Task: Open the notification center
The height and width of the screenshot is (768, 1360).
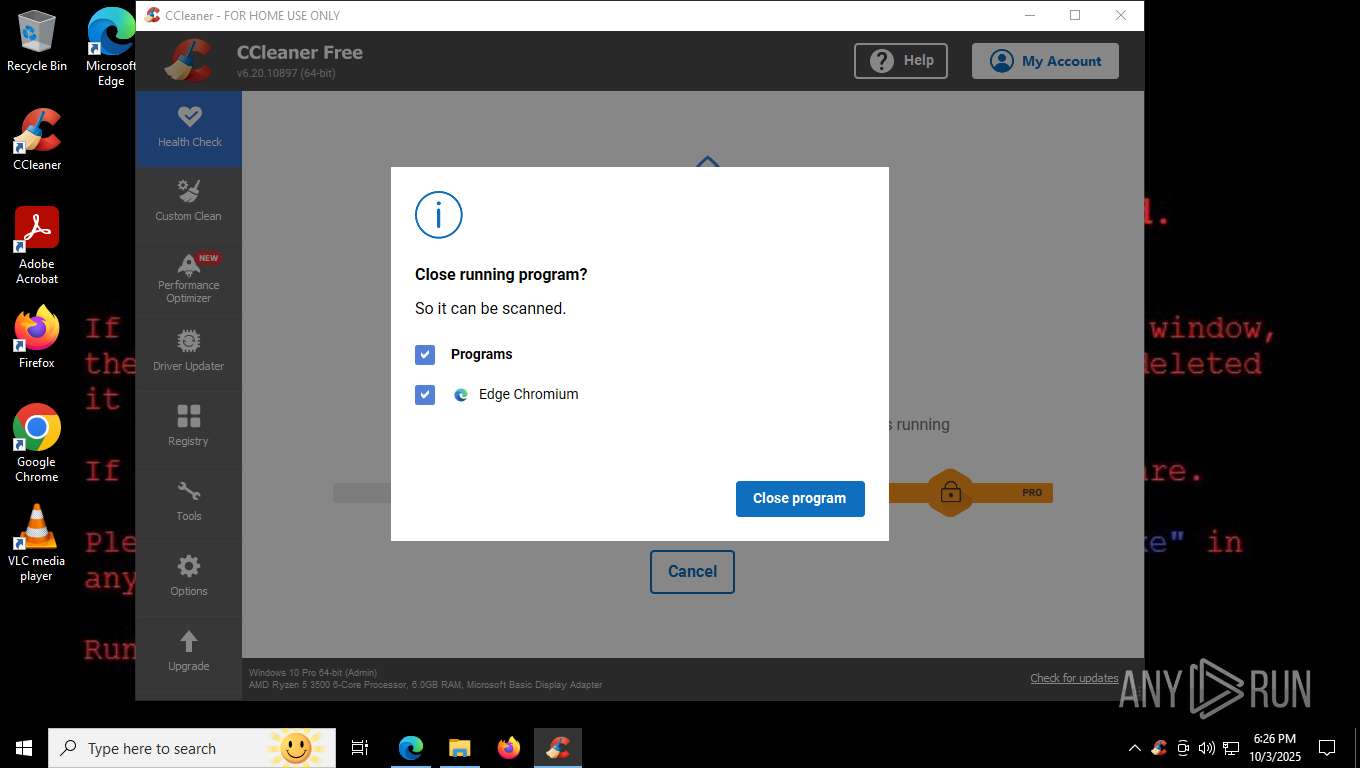Action: click(x=1327, y=748)
